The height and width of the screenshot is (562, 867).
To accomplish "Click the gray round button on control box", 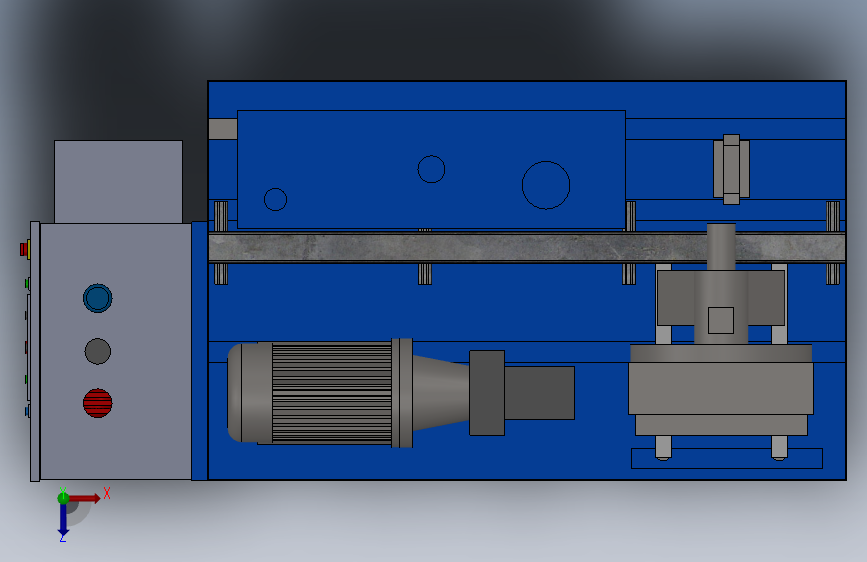I will point(98,351).
